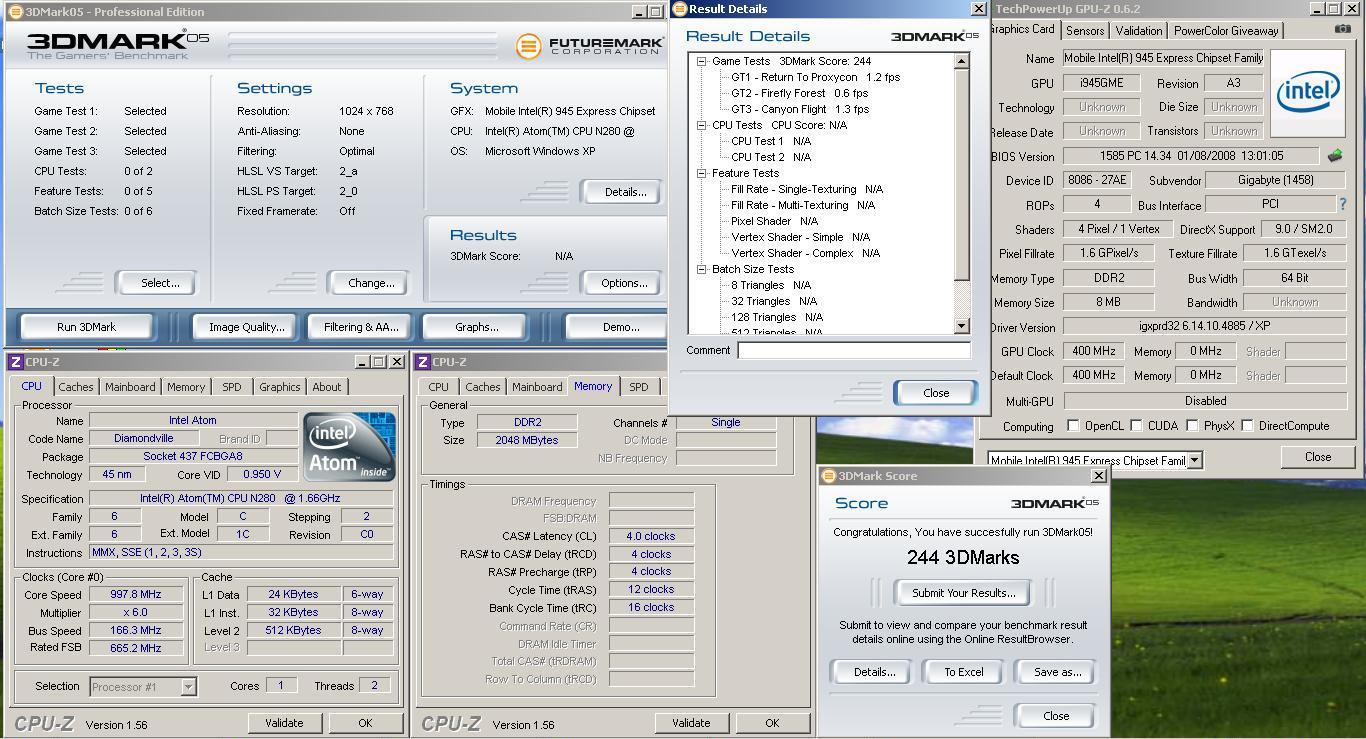Click the Demo button
This screenshot has width=1366, height=739.
[618, 327]
